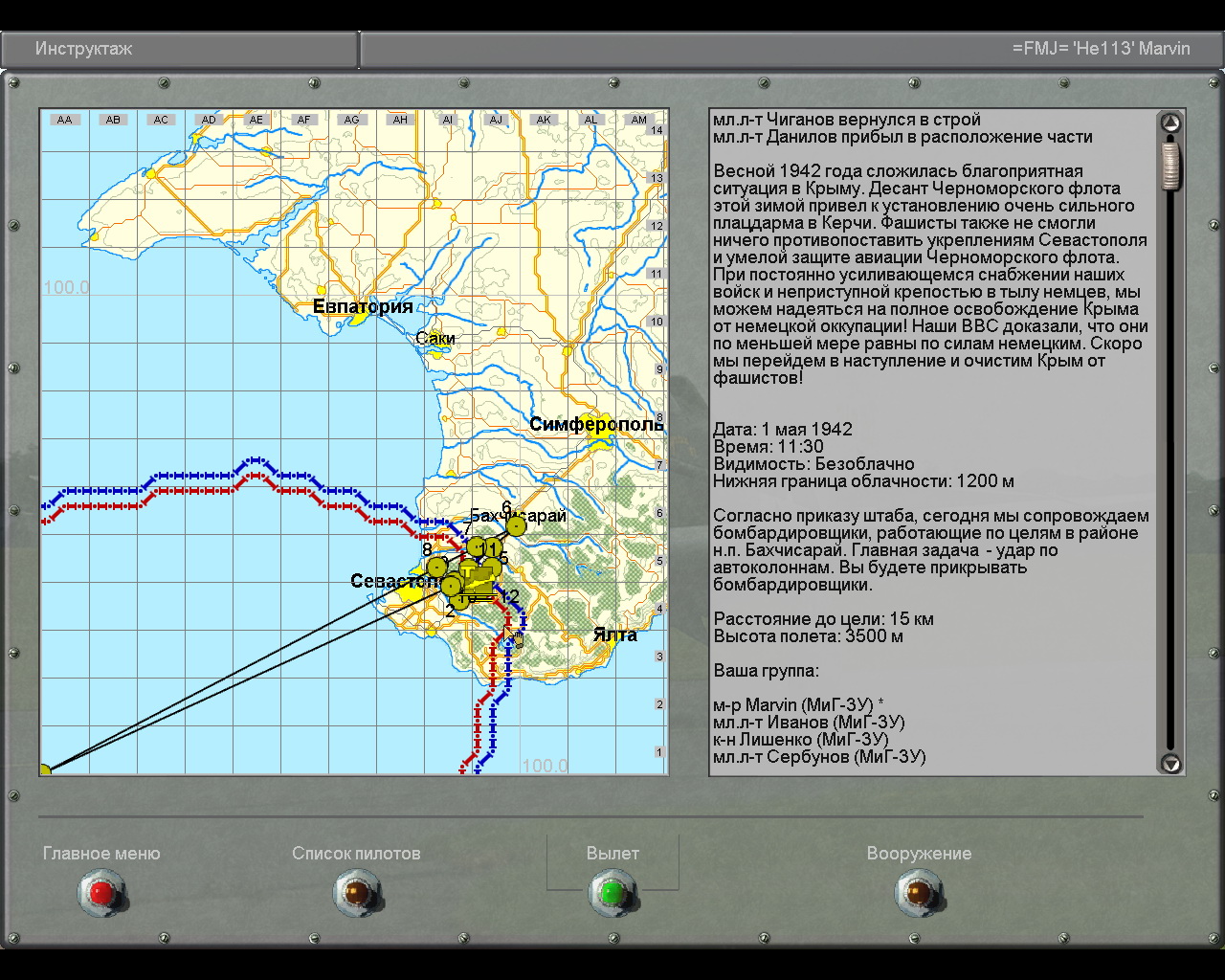1225x980 pixels.
Task: Click map grid column header AJ
Action: 496,120
